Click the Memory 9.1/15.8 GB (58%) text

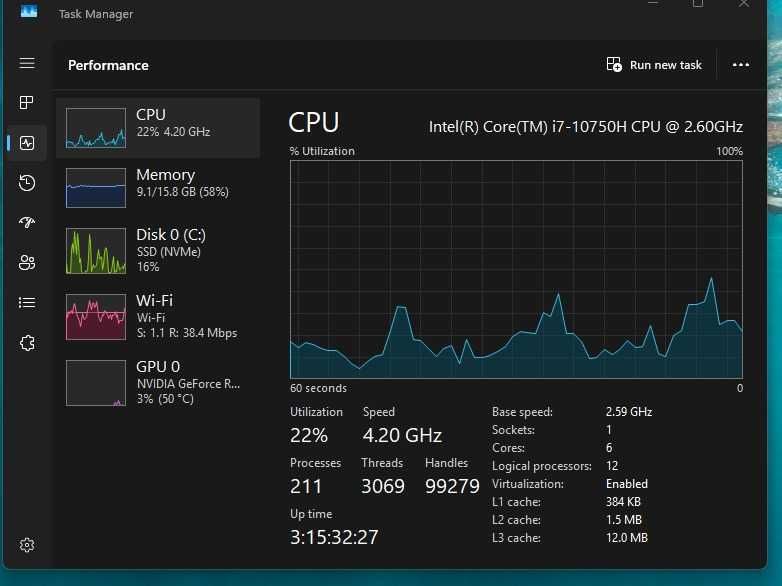183,192
